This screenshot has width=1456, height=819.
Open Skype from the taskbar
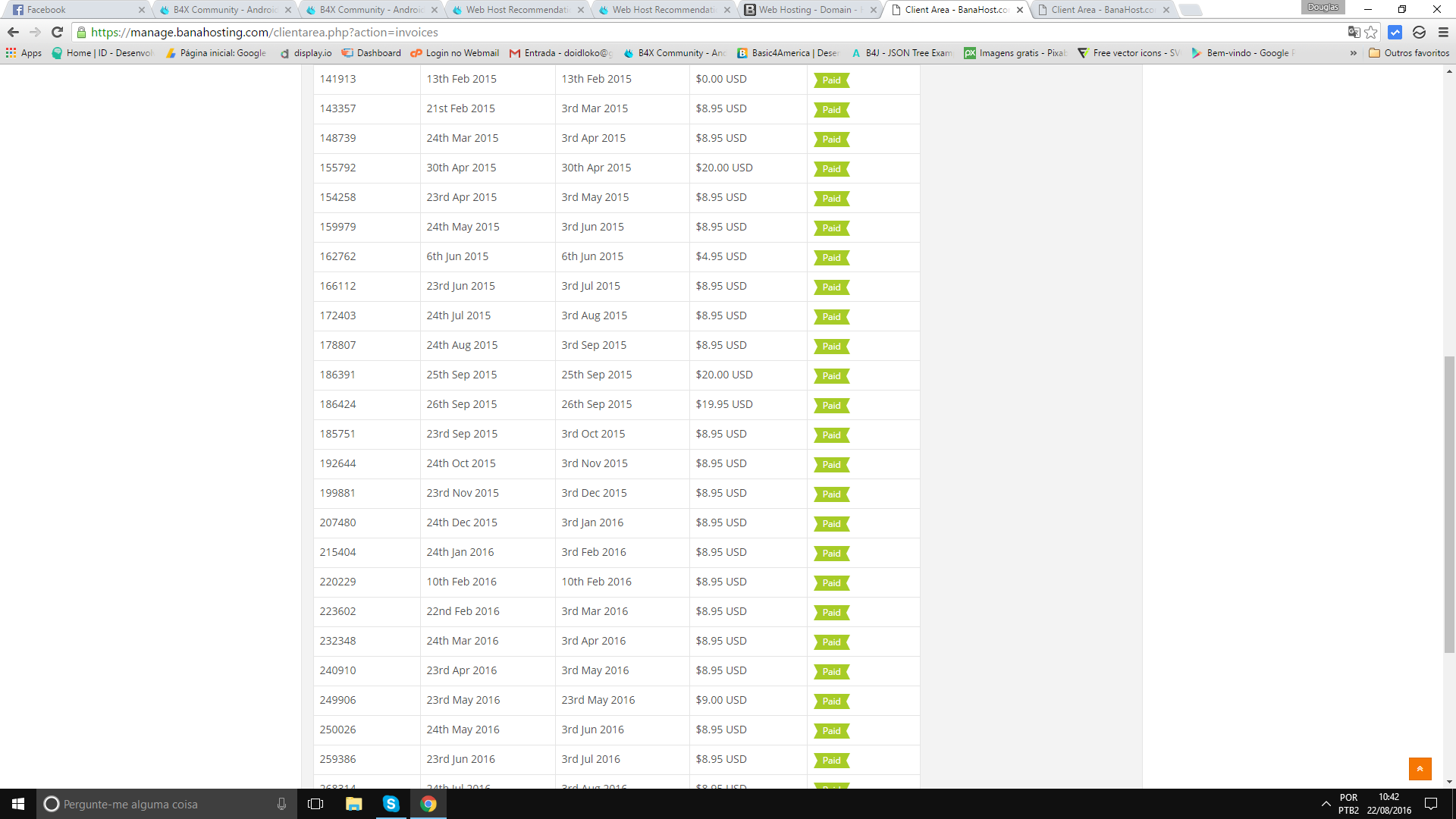pyautogui.click(x=391, y=804)
